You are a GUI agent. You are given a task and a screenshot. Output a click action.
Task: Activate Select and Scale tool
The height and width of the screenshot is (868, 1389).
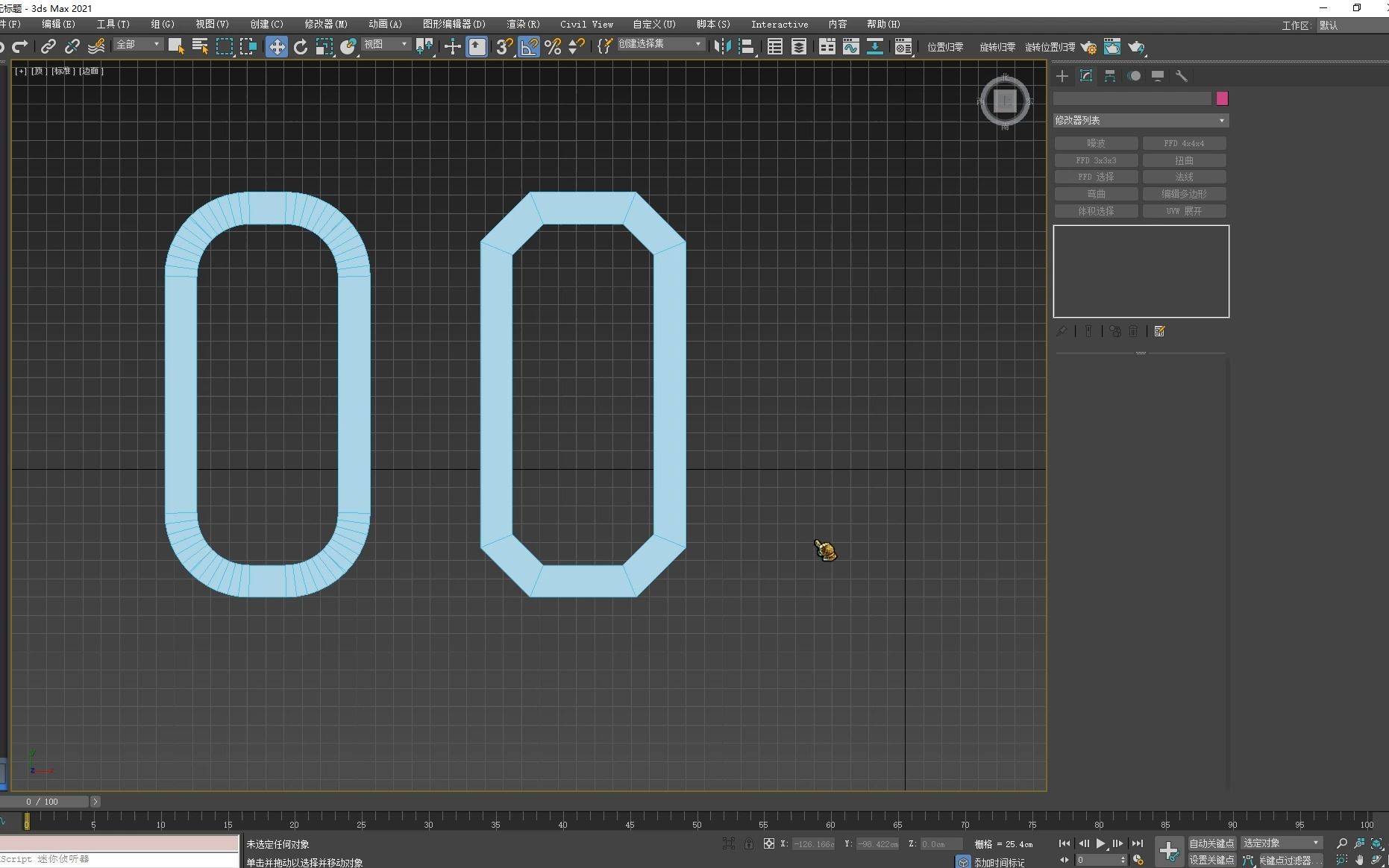tap(324, 46)
